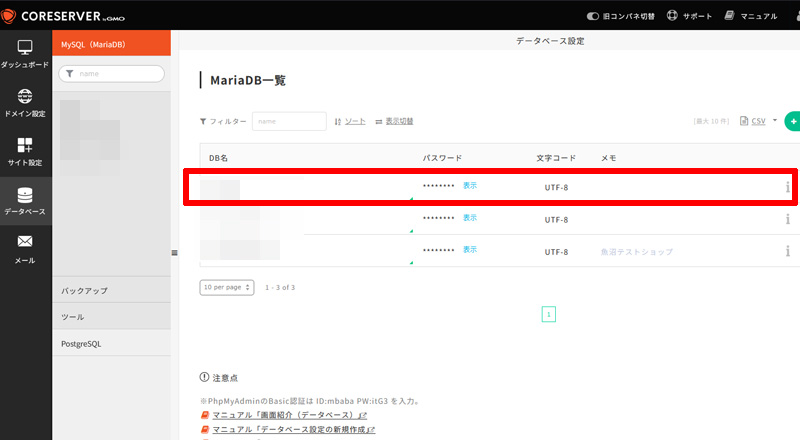Image resolution: width=800 pixels, height=440 pixels.
Task: Toggle display switch (表示切替) above table
Action: (x=394, y=121)
